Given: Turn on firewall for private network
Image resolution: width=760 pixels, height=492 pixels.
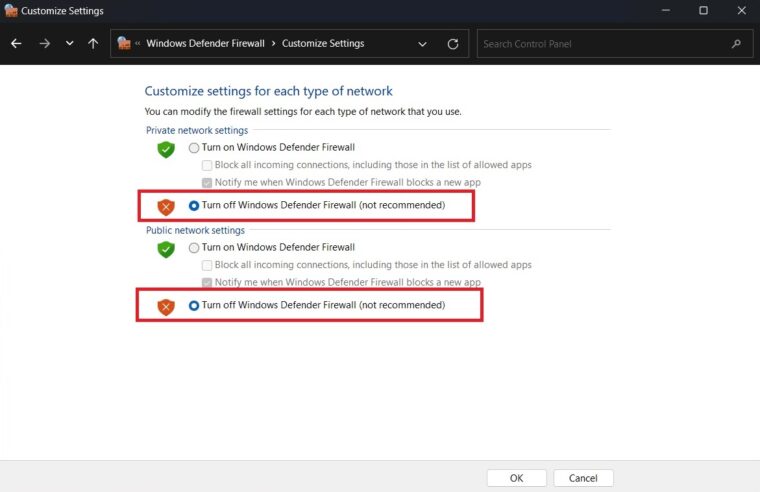Looking at the screenshot, I should (194, 148).
